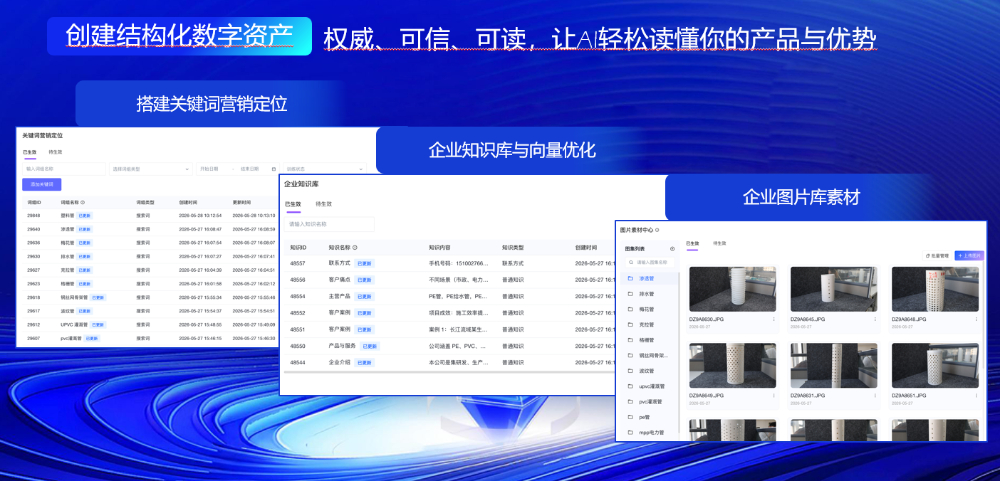Open the calendar icon in date range
This screenshot has height=481, width=1000.
tap(274, 169)
